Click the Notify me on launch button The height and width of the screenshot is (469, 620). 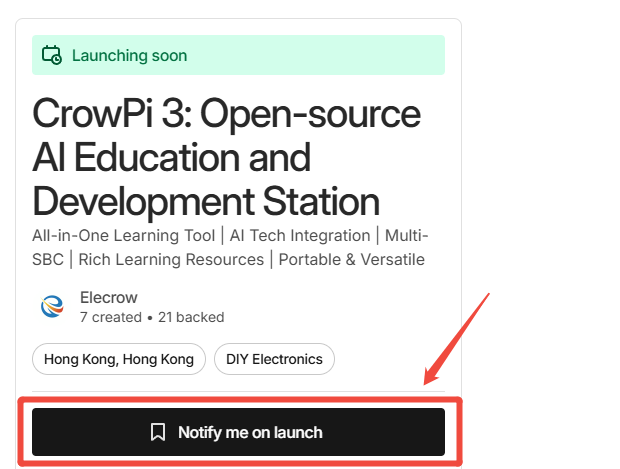pyautogui.click(x=238, y=432)
